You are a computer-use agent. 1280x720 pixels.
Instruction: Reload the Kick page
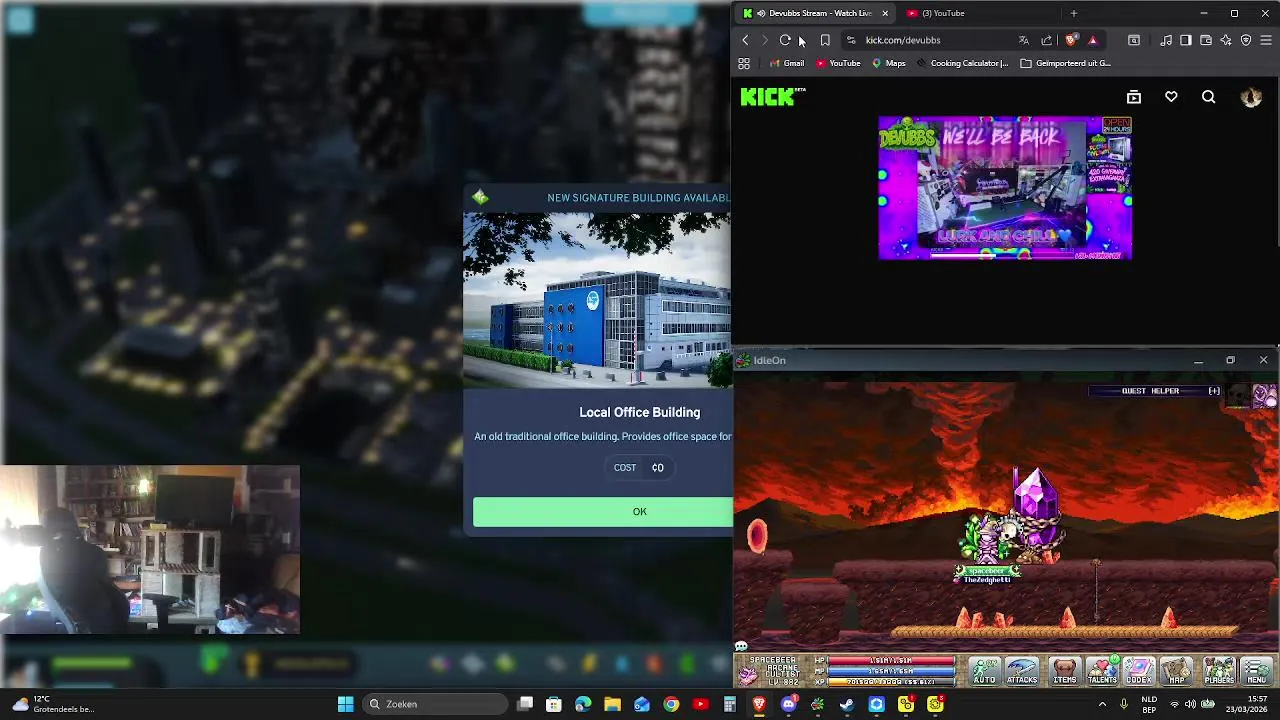pos(785,40)
